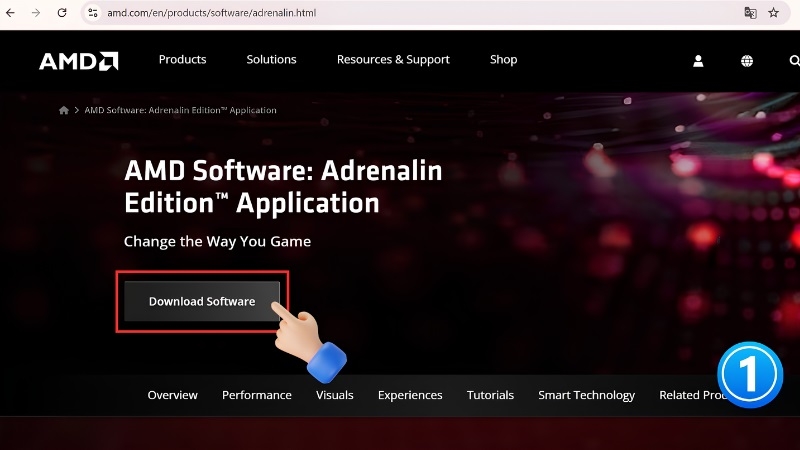Click the Download Software button
Screen dimensions: 800x450
202,302
